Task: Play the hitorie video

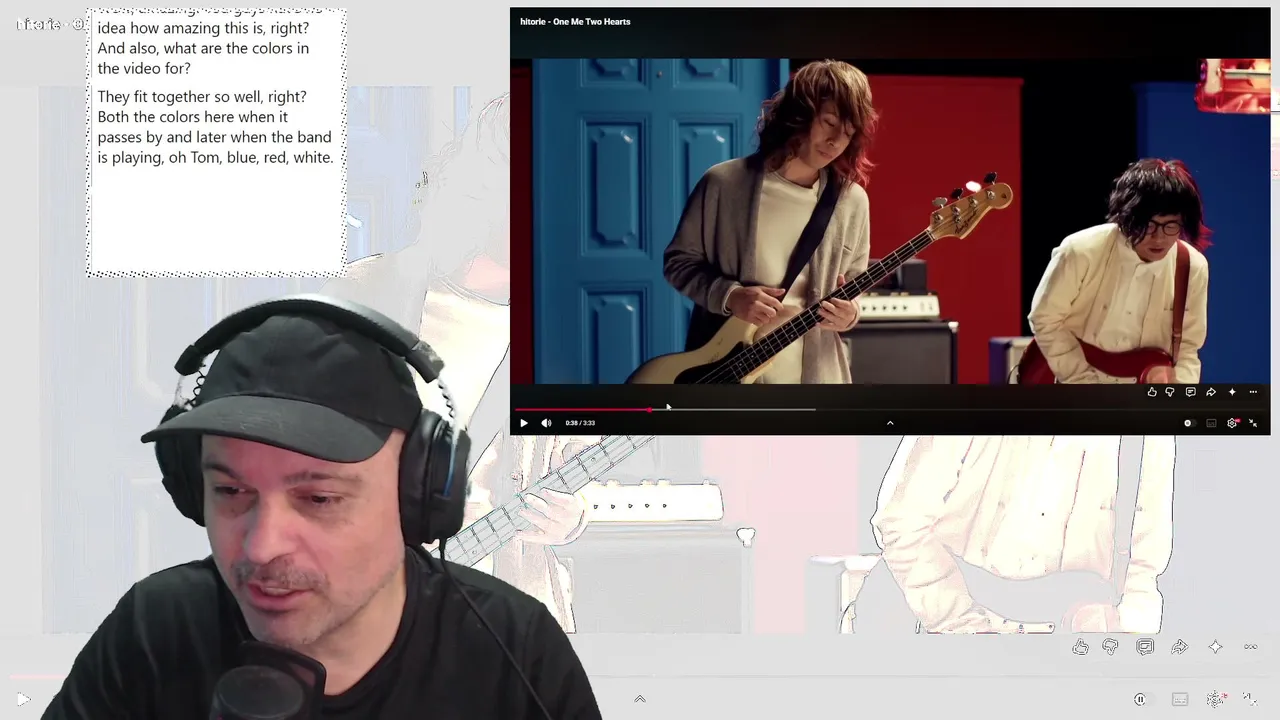Action: (523, 423)
